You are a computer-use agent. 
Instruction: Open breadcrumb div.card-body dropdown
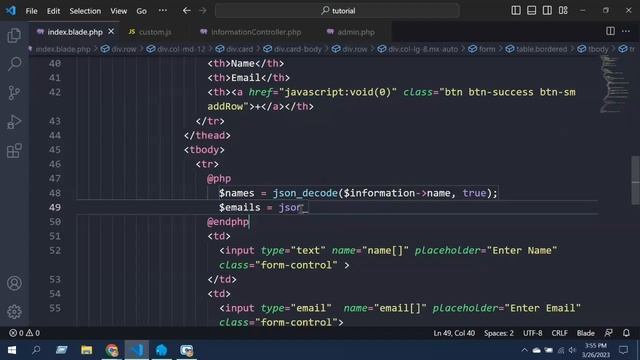pos(293,49)
